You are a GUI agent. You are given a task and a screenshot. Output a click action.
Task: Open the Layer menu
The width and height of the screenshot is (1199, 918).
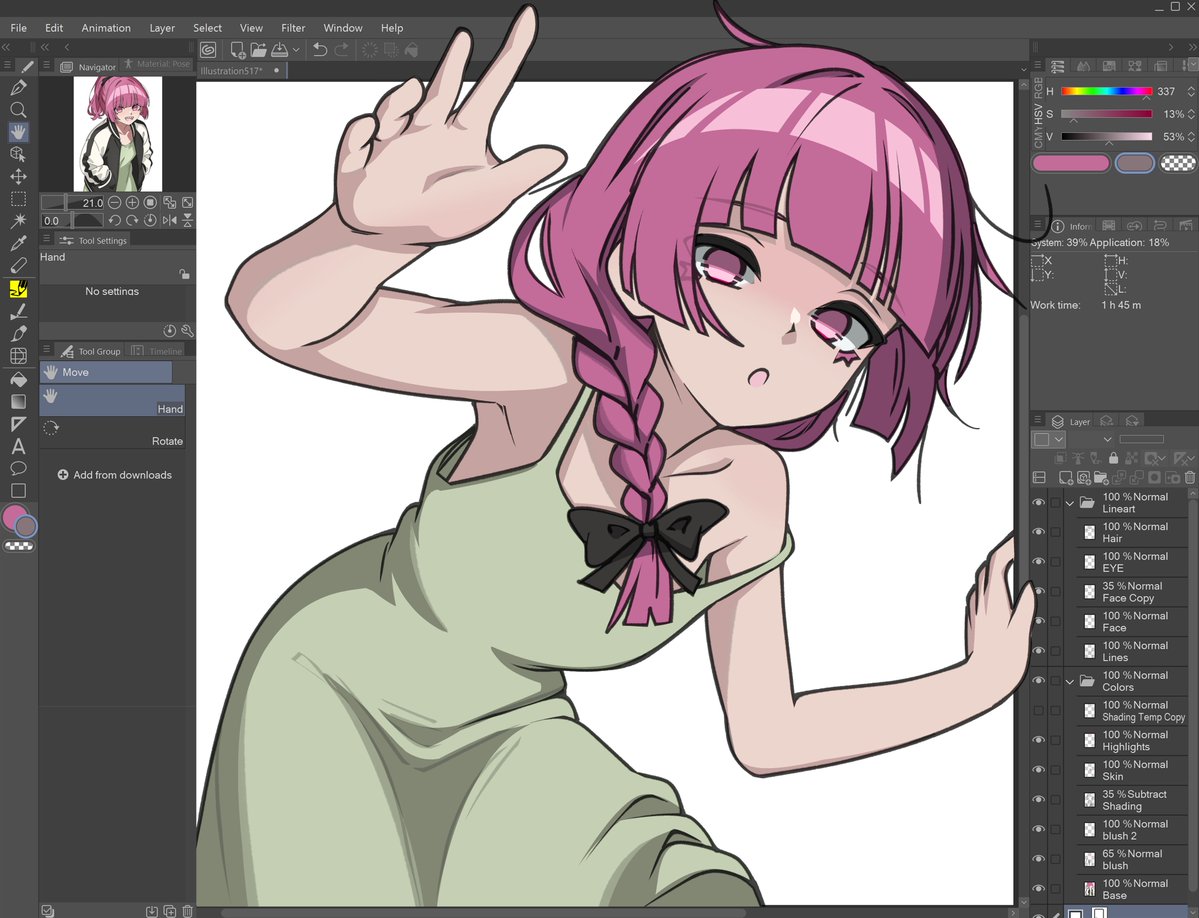coord(161,28)
